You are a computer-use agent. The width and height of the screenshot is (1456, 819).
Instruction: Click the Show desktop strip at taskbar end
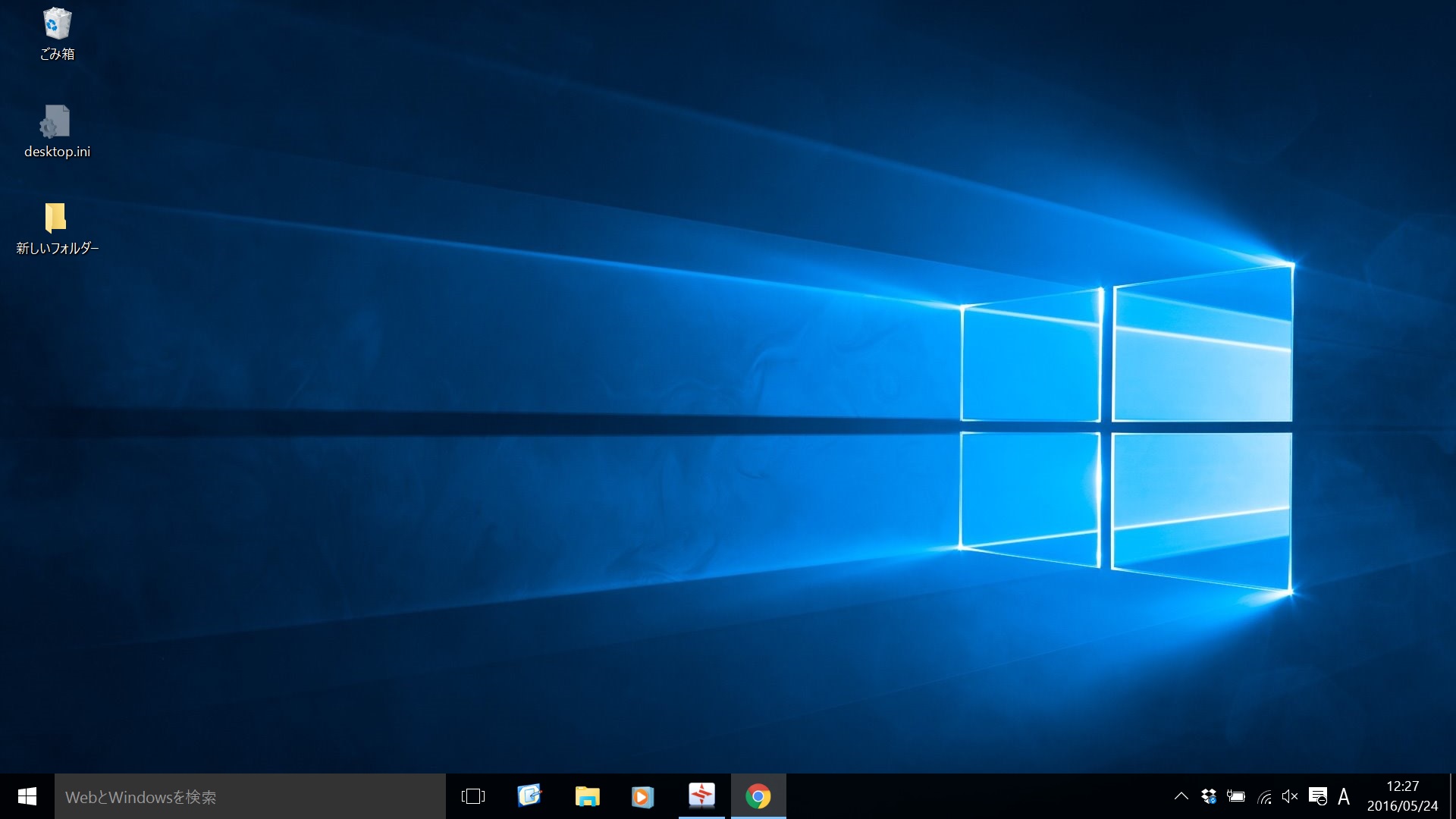1452,796
